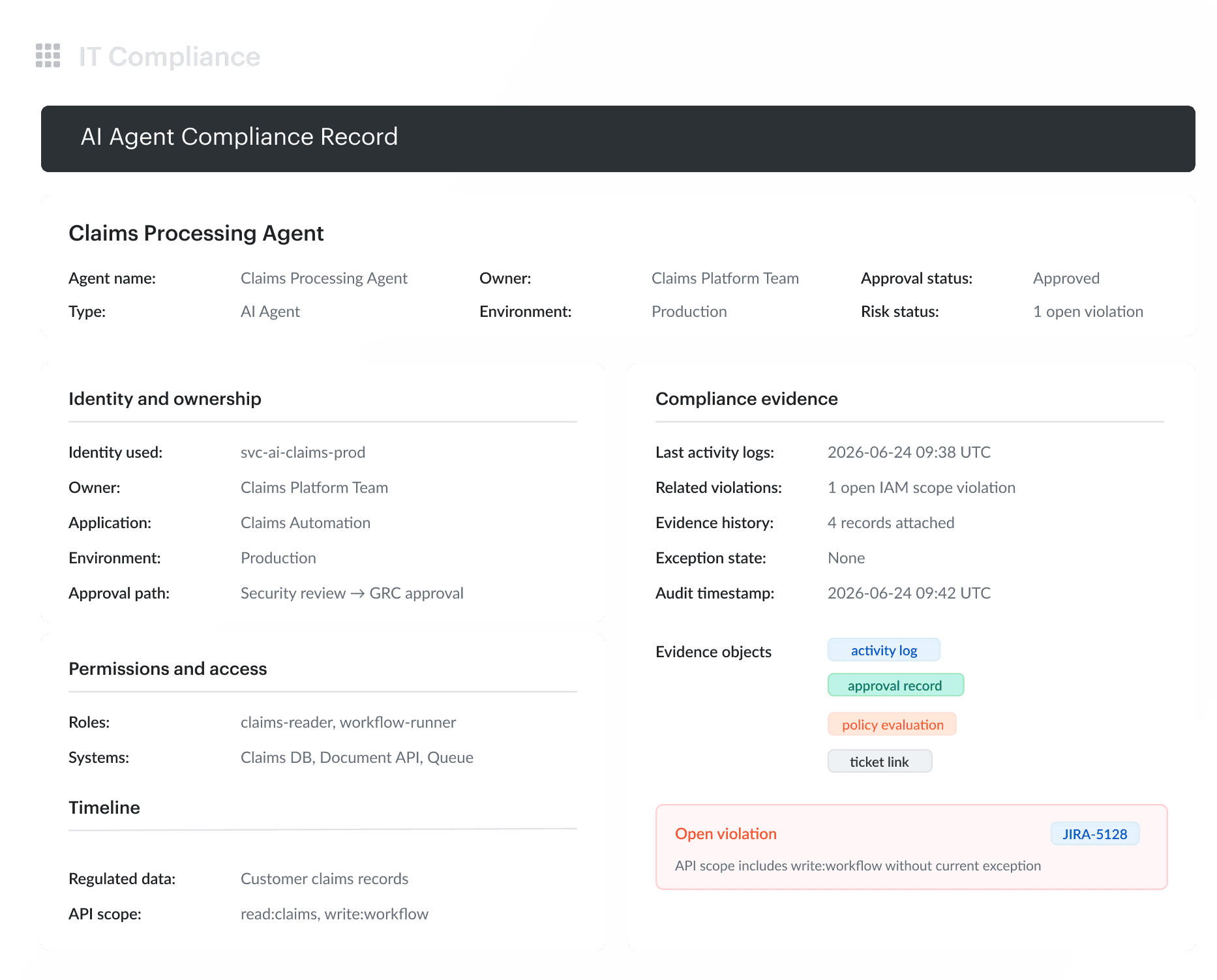Screen dimensions: 1217x980
Task: Select roles 'claims-reader, workflow-runner'
Action: [x=348, y=722]
